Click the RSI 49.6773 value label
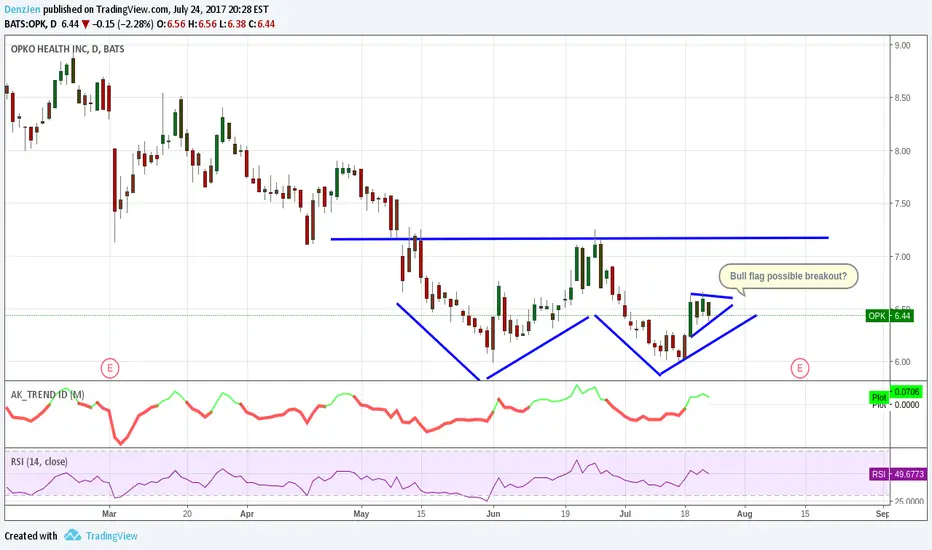 coord(898,474)
